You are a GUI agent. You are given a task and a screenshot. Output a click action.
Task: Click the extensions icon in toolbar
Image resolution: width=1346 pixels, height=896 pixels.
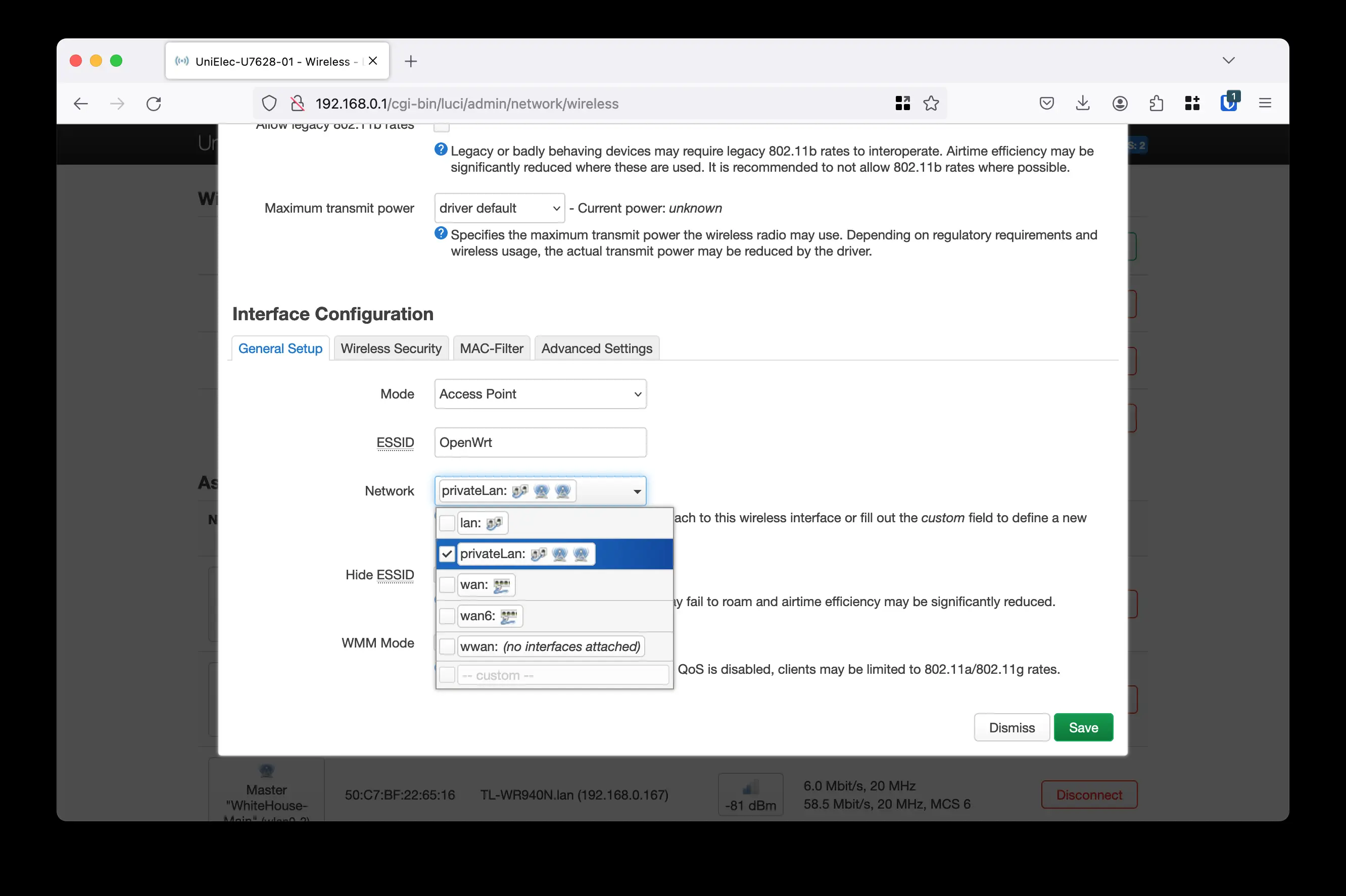[x=1156, y=103]
